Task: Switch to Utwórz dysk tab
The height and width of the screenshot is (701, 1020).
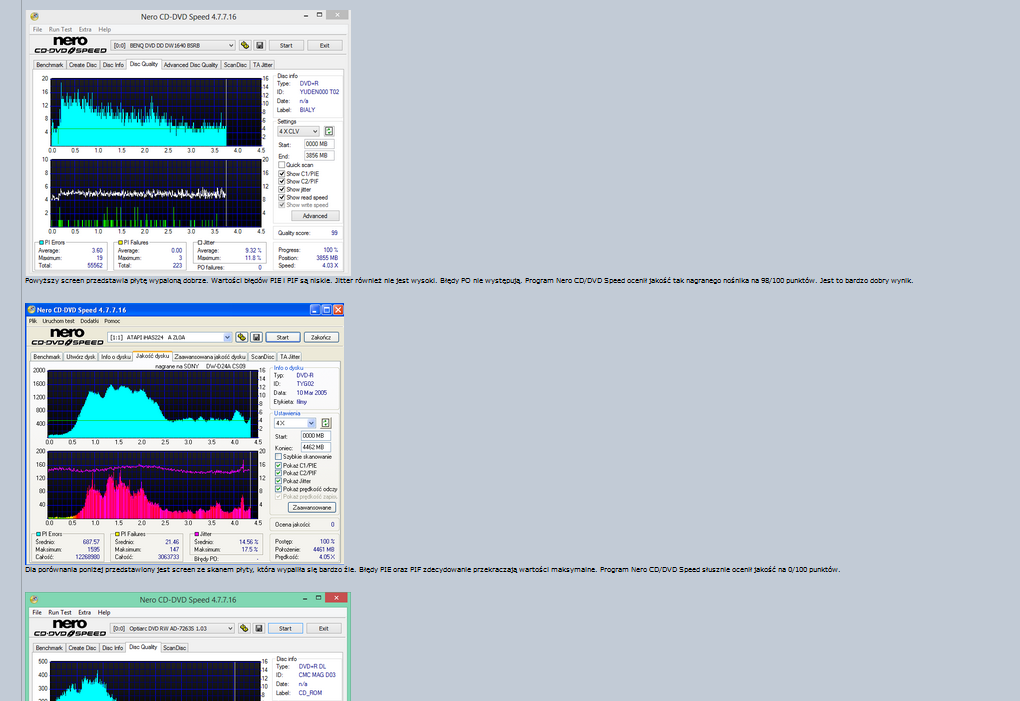Action: (81, 356)
